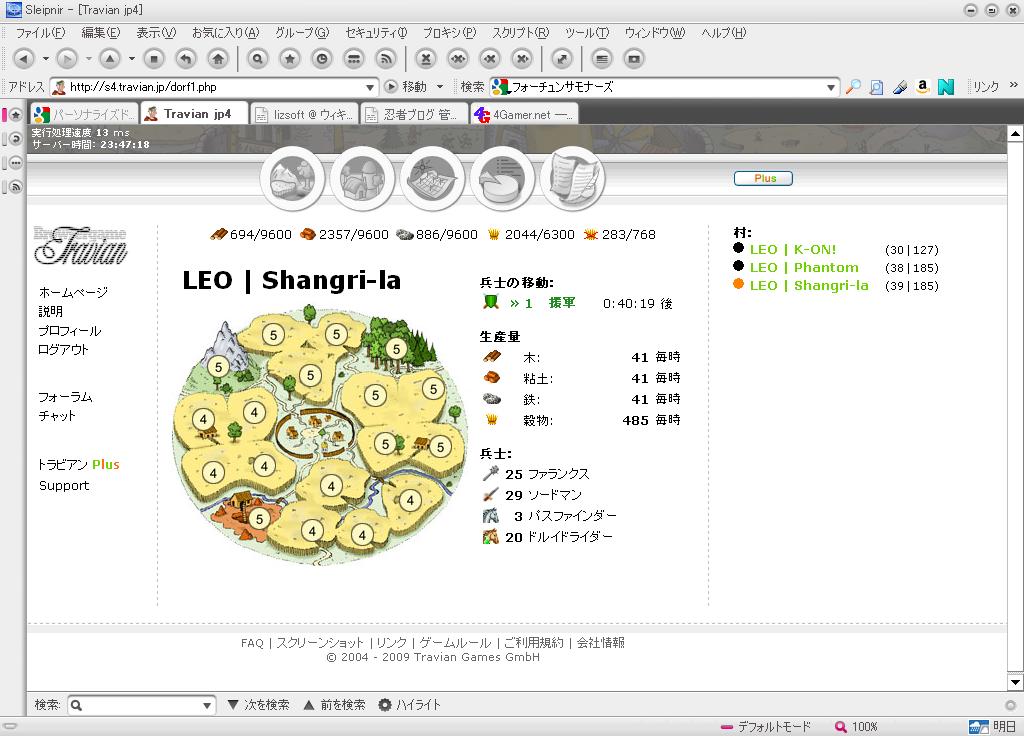Screen dimensions: 1024x736
Task: Expand the リンク toolbar chevron
Action: pos(1014,85)
